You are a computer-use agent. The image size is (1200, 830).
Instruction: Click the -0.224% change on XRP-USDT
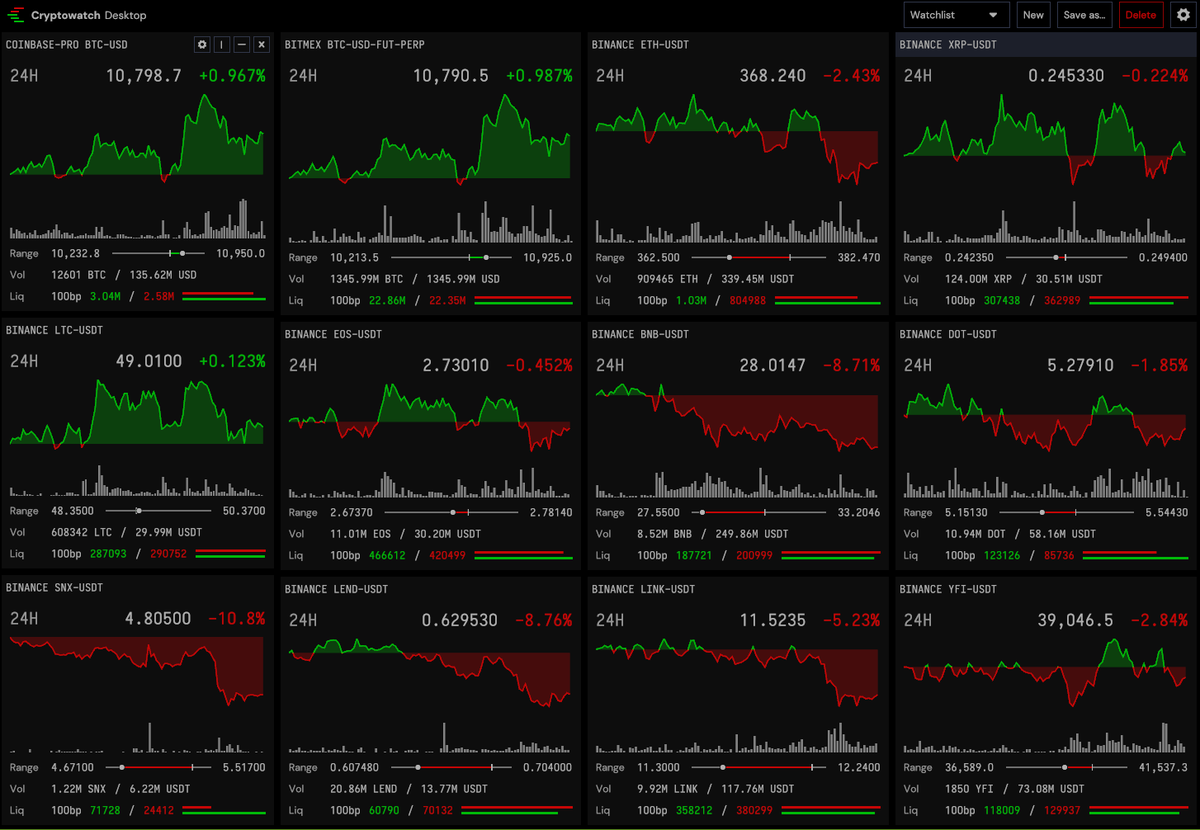coord(1154,76)
